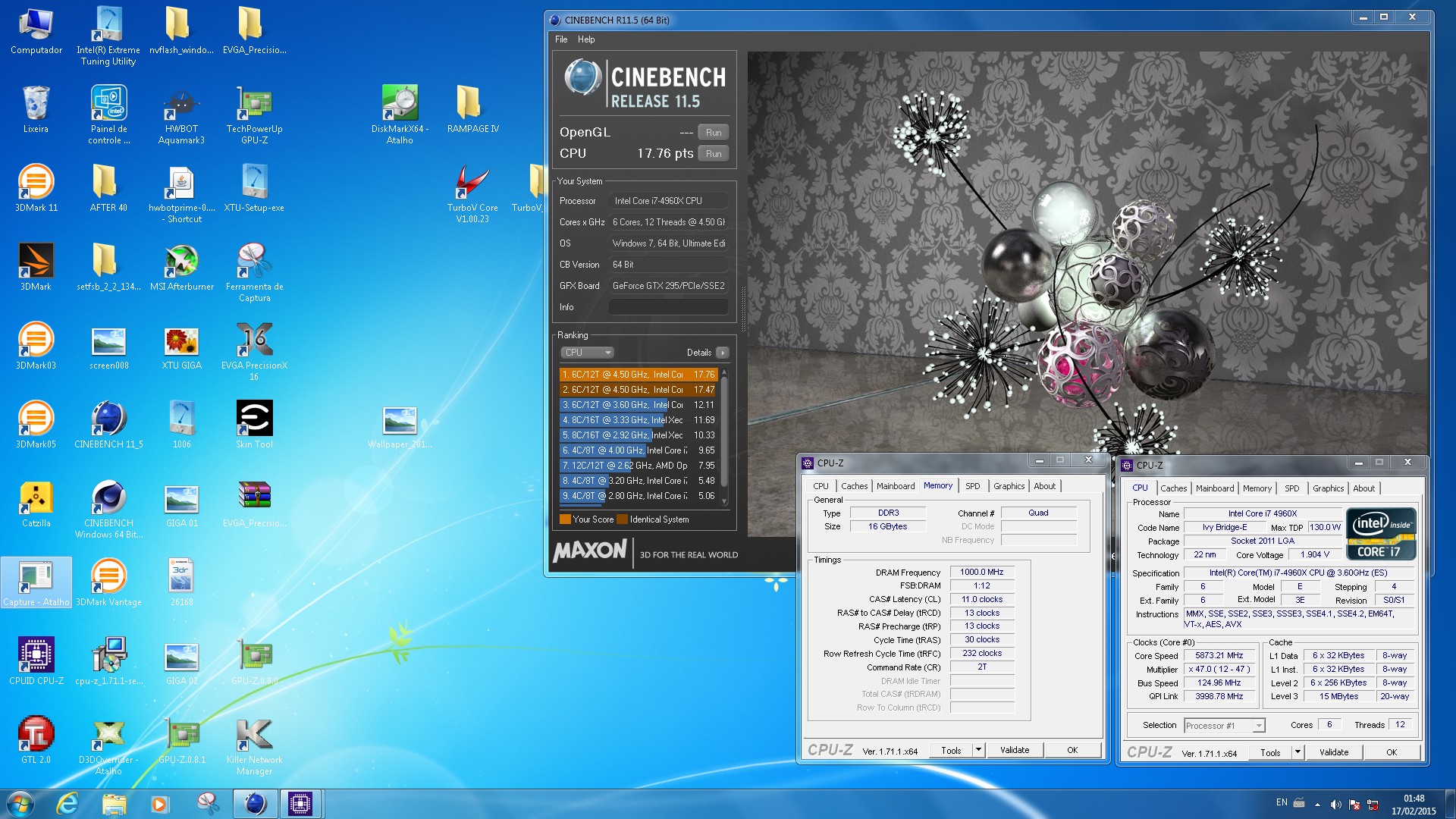
Task: Click Validate in right CPU-Z window
Action: coord(1334,752)
